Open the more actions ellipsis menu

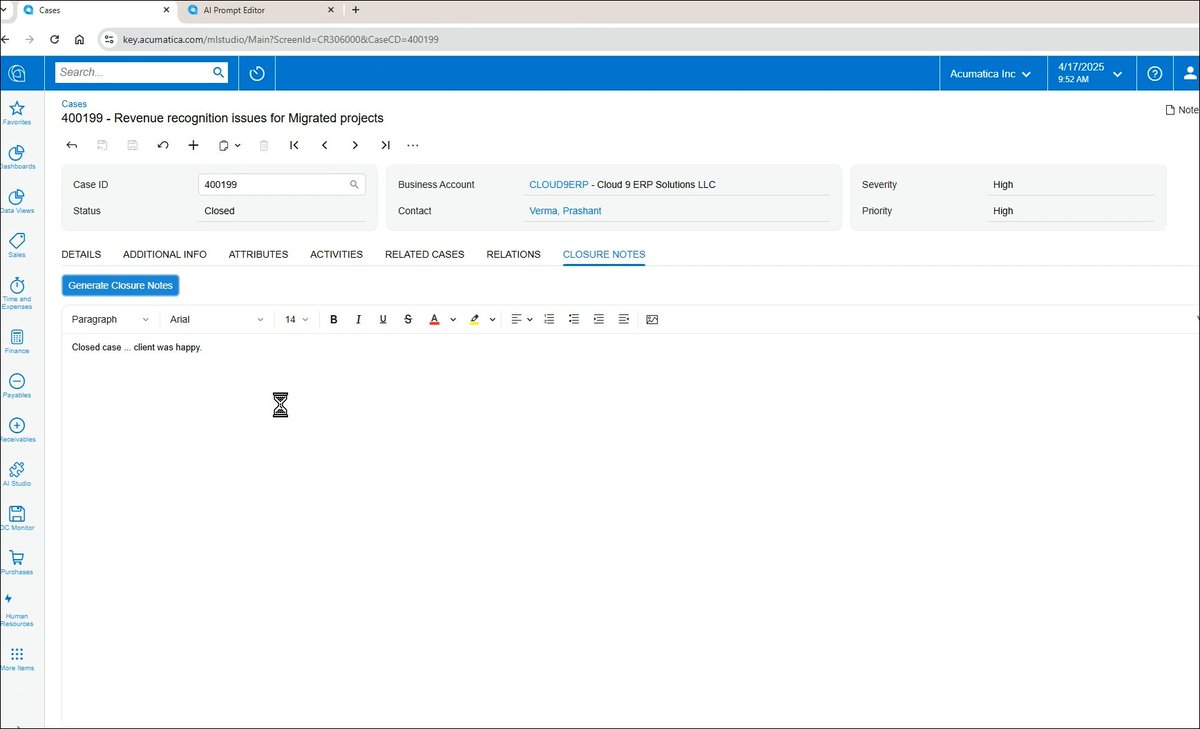(x=413, y=145)
